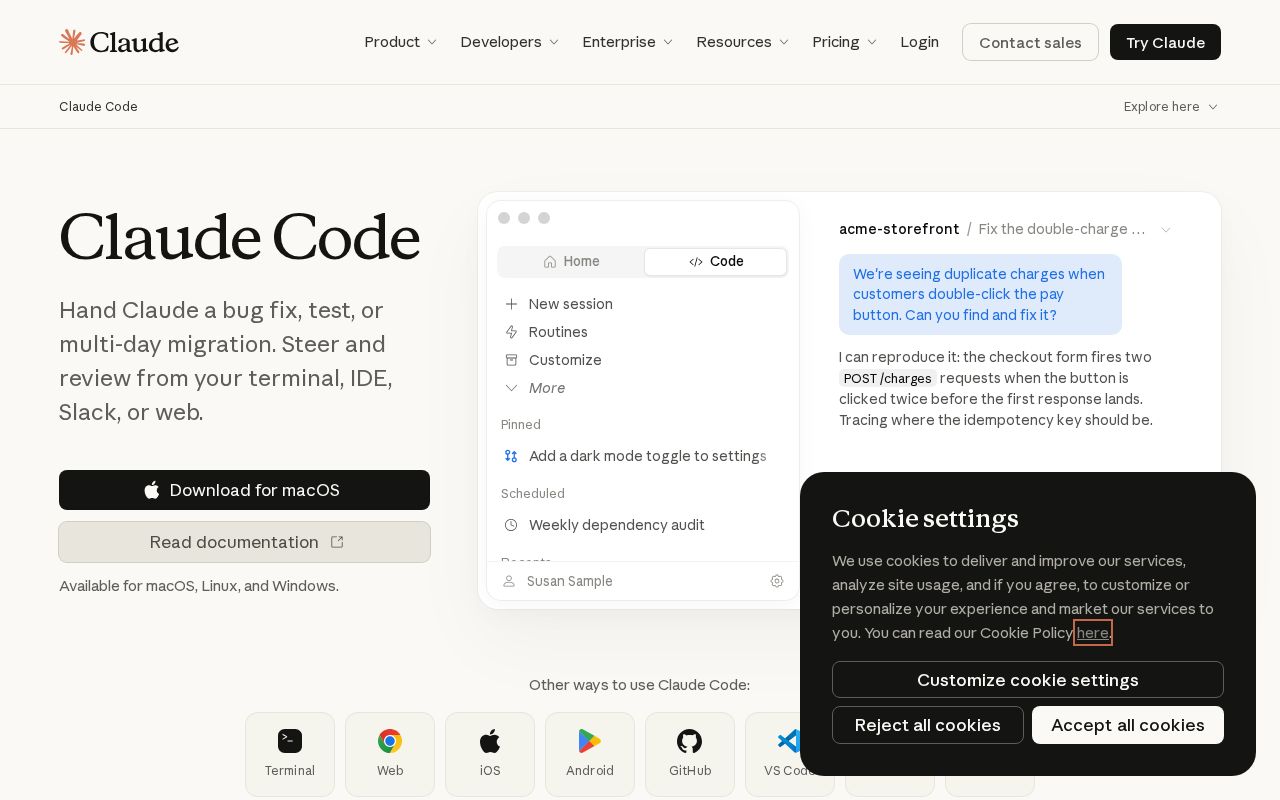Expand the Resources menu
Viewport: 1280px width, 800px height.
coord(743,42)
